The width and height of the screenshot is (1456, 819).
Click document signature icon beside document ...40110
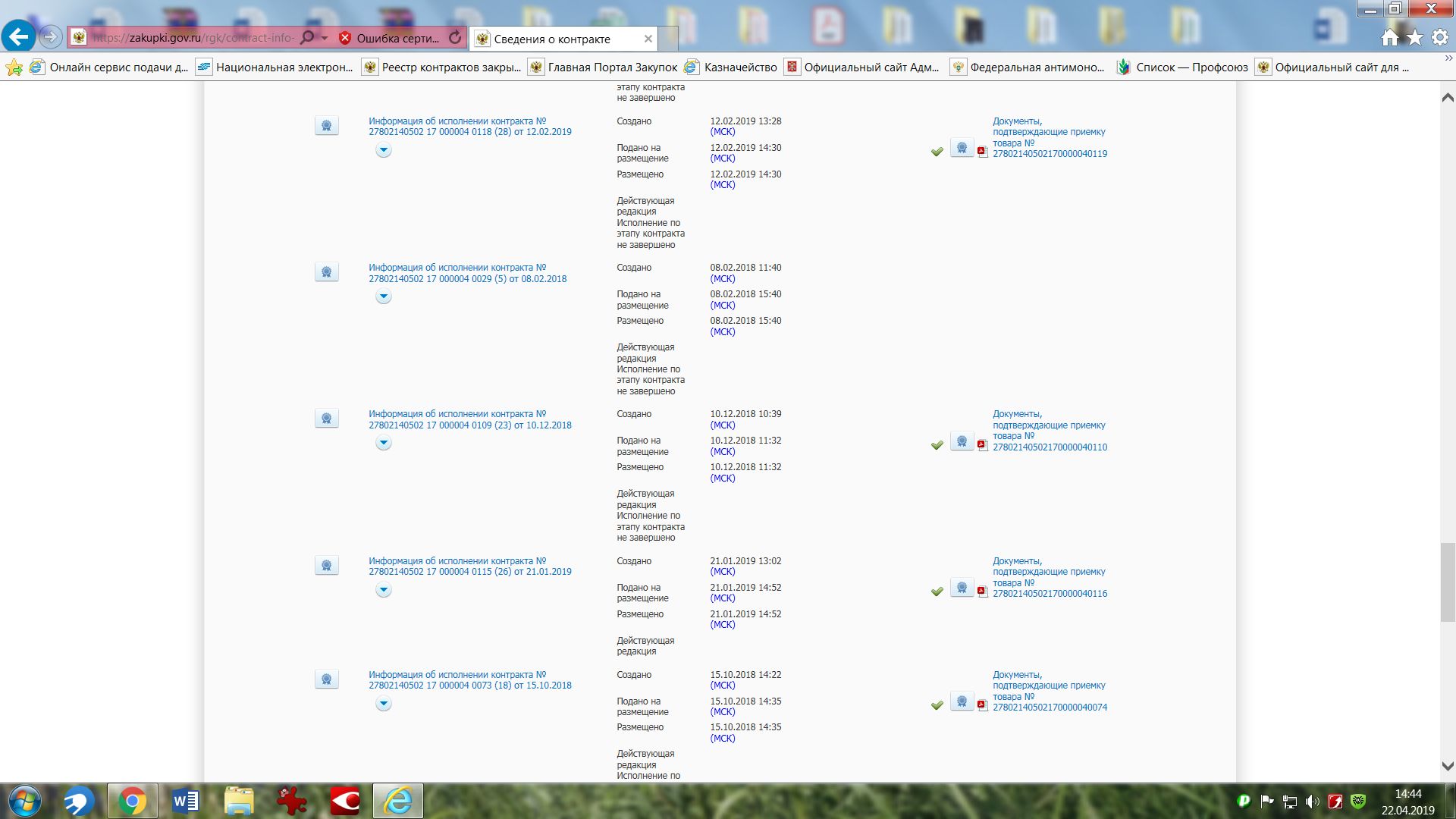(x=962, y=441)
